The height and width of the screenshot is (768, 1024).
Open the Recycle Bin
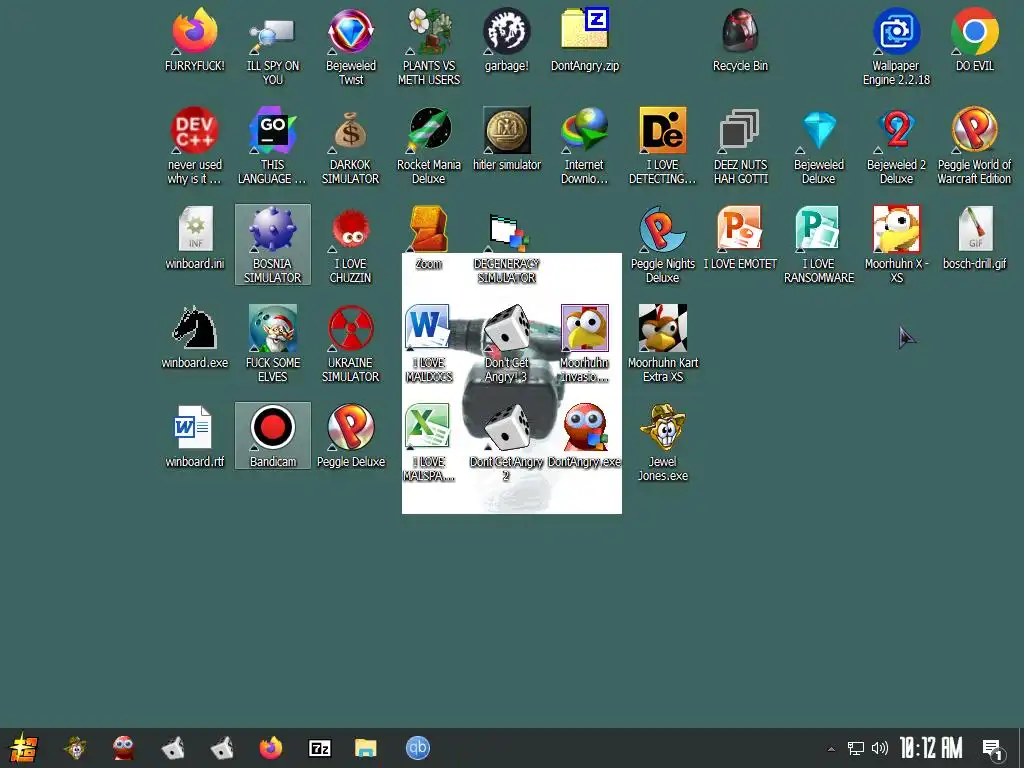[741, 39]
